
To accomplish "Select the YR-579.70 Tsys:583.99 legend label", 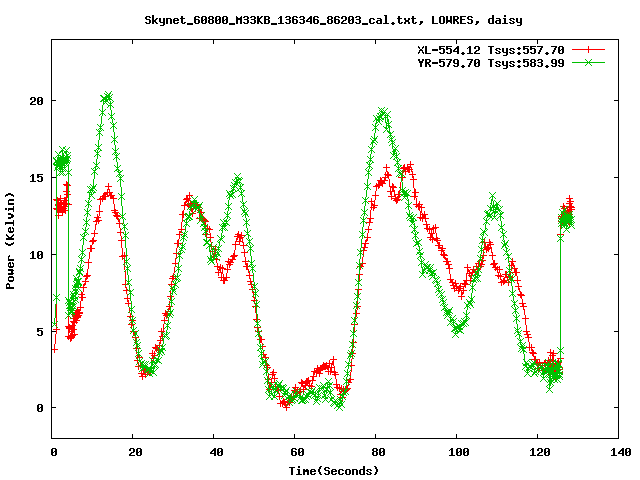I will 491,63.
